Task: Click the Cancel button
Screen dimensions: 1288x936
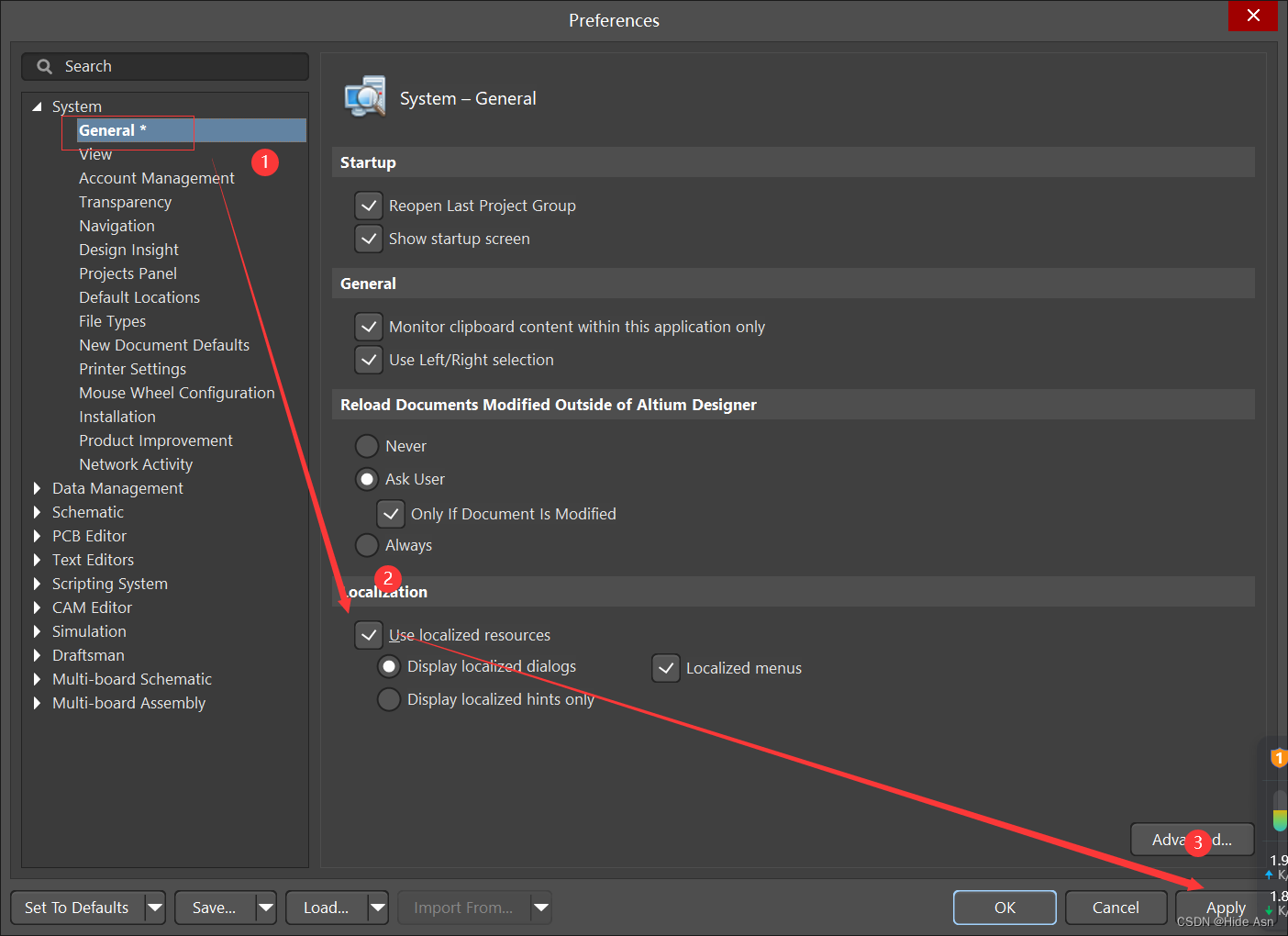Action: [1116, 908]
